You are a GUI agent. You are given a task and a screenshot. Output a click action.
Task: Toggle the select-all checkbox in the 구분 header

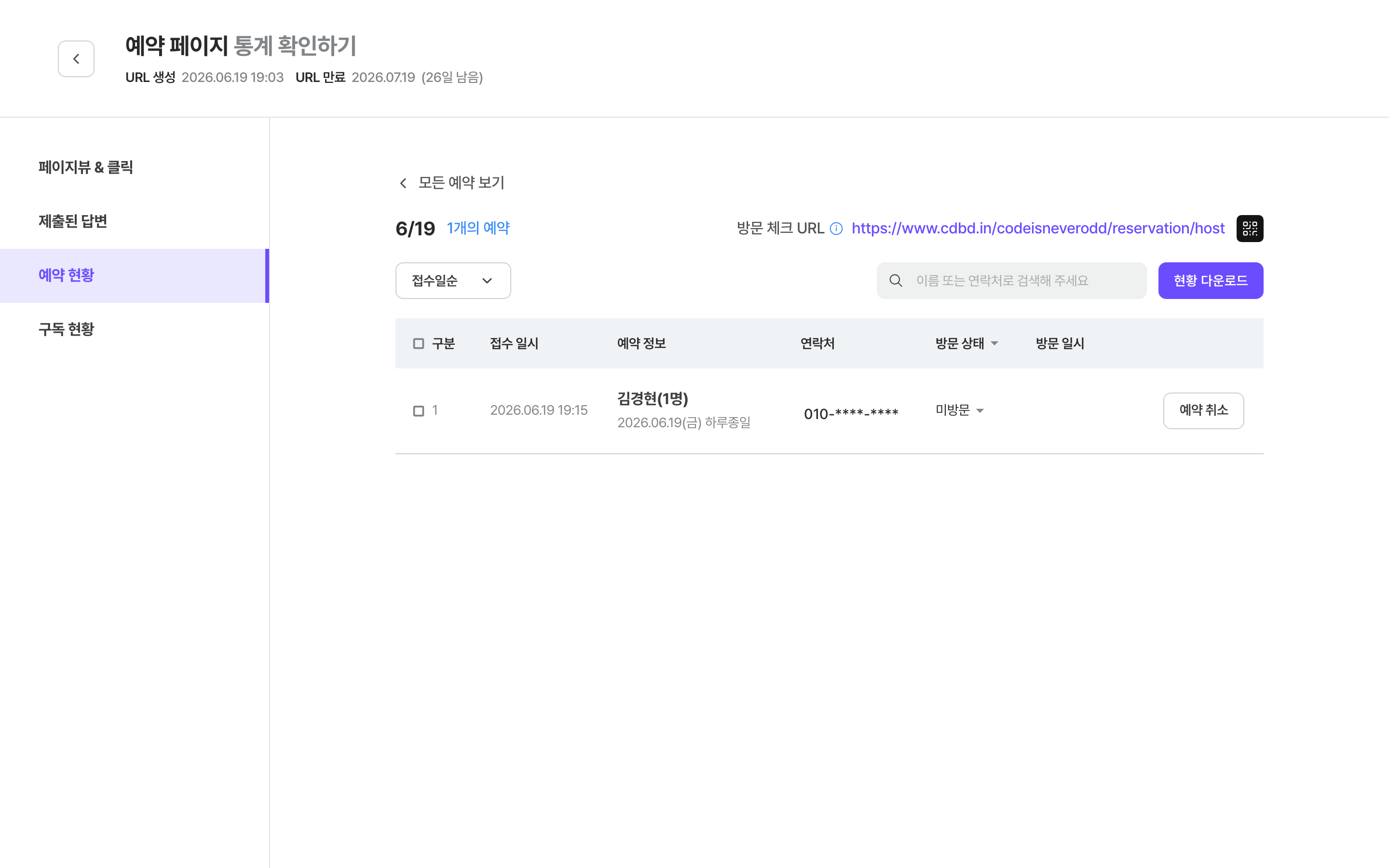click(419, 343)
